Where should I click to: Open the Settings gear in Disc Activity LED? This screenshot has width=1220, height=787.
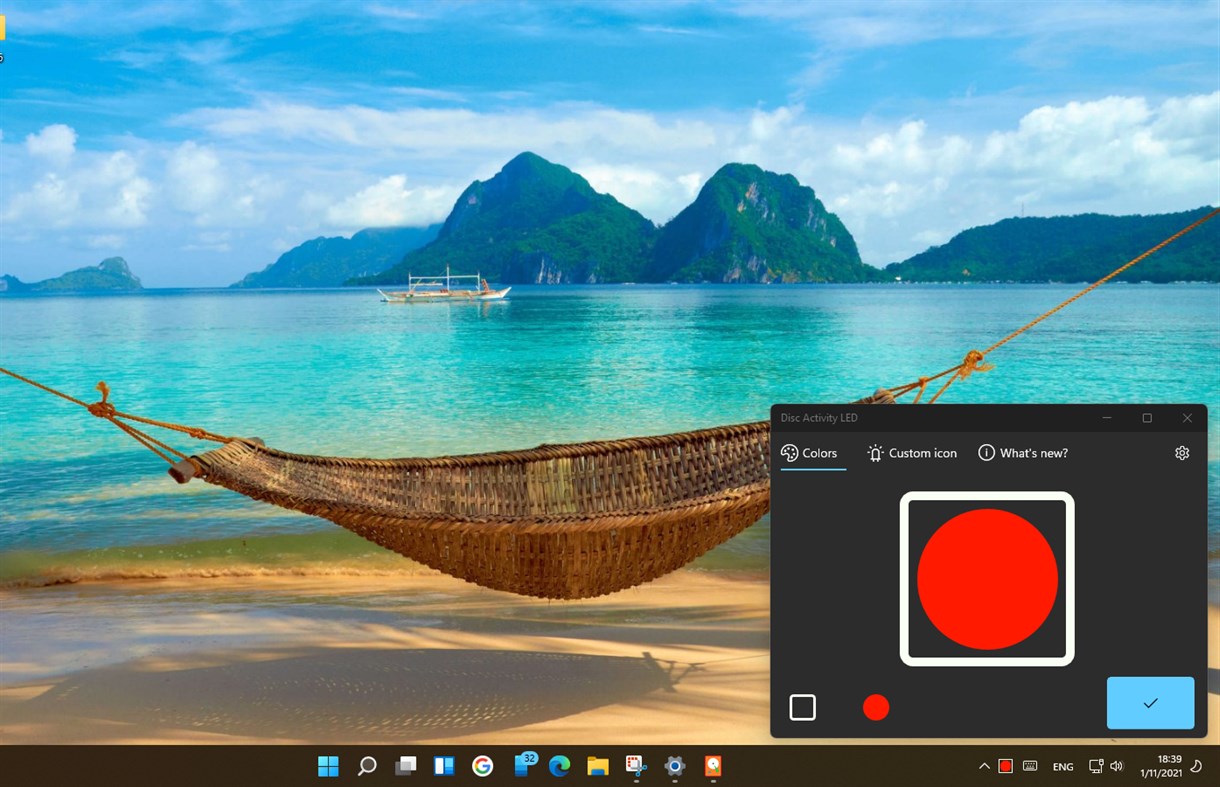(x=1182, y=453)
